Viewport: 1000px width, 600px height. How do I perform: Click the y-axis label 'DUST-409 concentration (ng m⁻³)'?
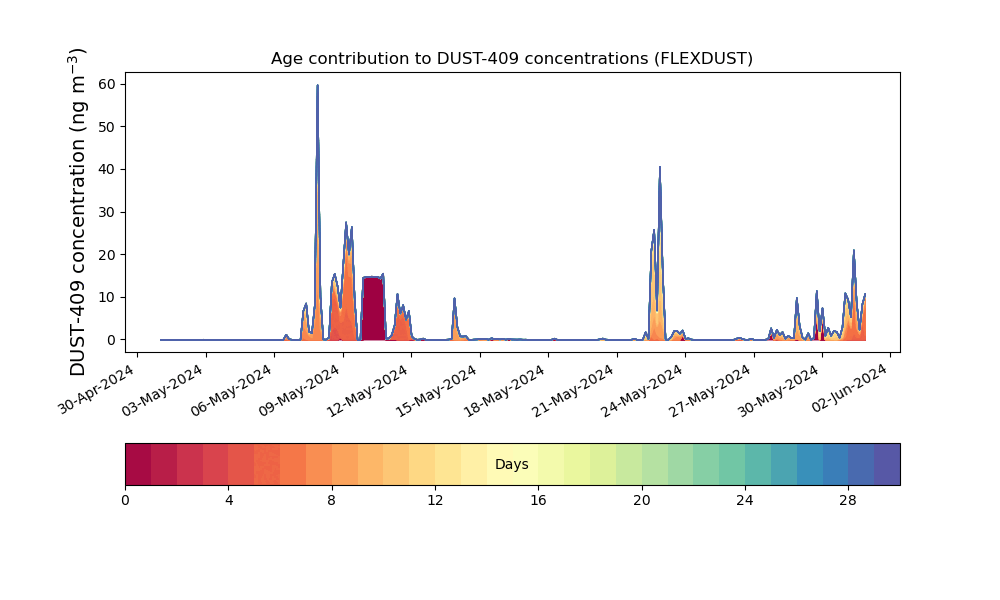click(77, 212)
